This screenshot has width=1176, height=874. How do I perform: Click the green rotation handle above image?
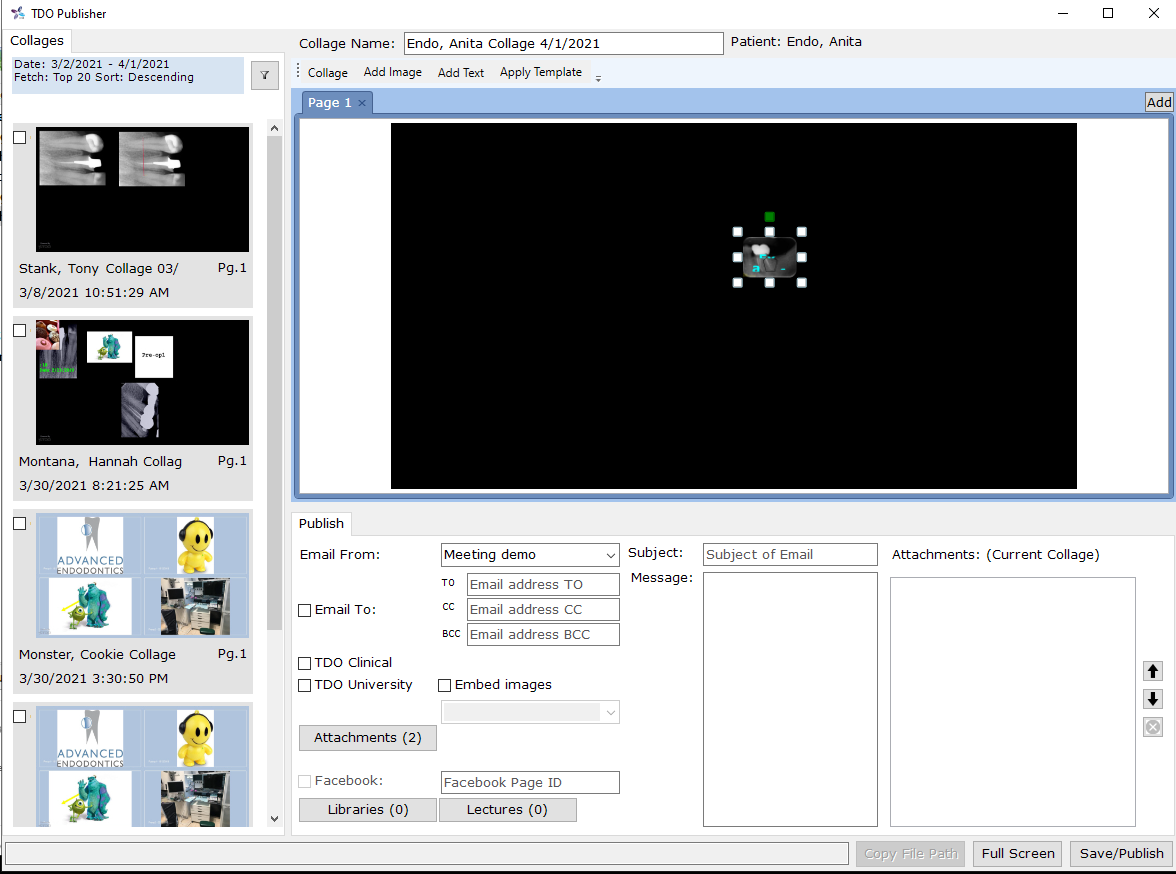point(769,216)
